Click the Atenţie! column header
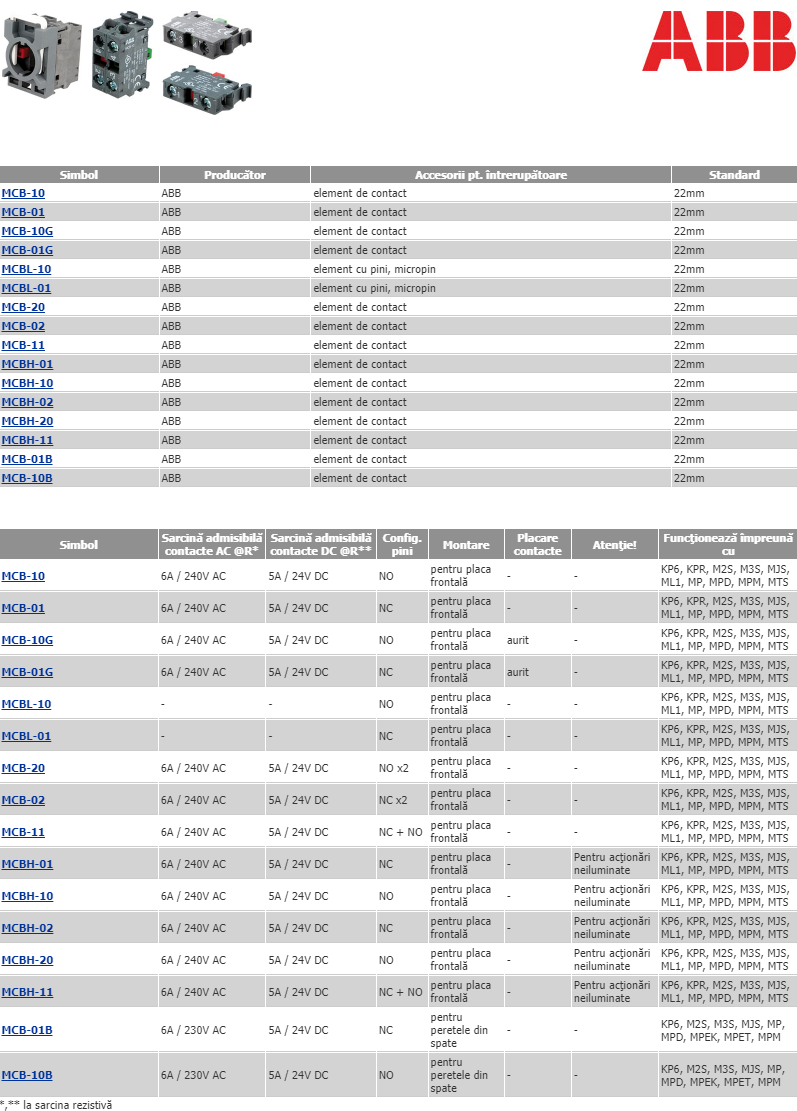Viewport: 797px width, 1111px height. tap(614, 544)
